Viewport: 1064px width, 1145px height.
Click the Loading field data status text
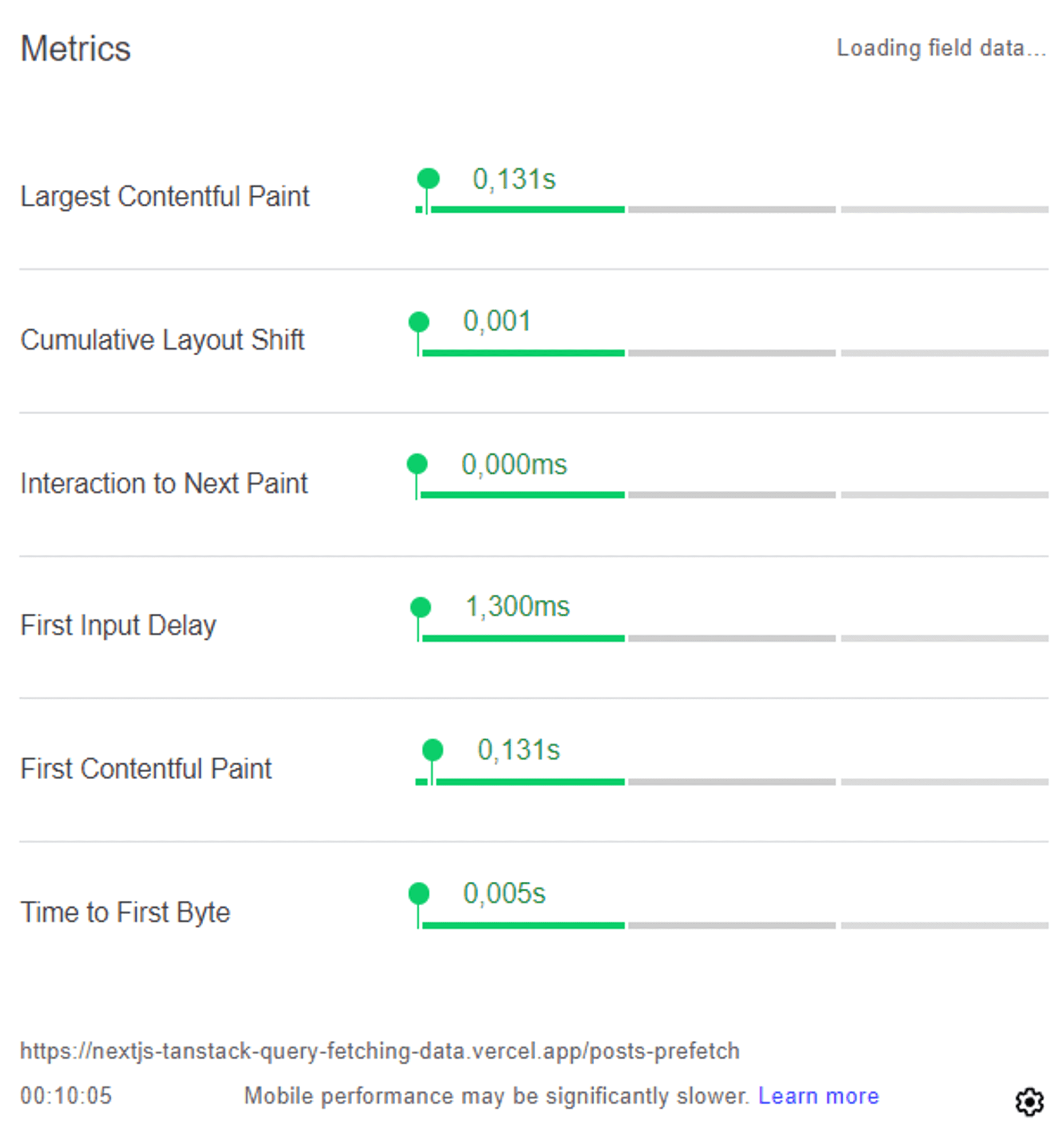[x=941, y=48]
